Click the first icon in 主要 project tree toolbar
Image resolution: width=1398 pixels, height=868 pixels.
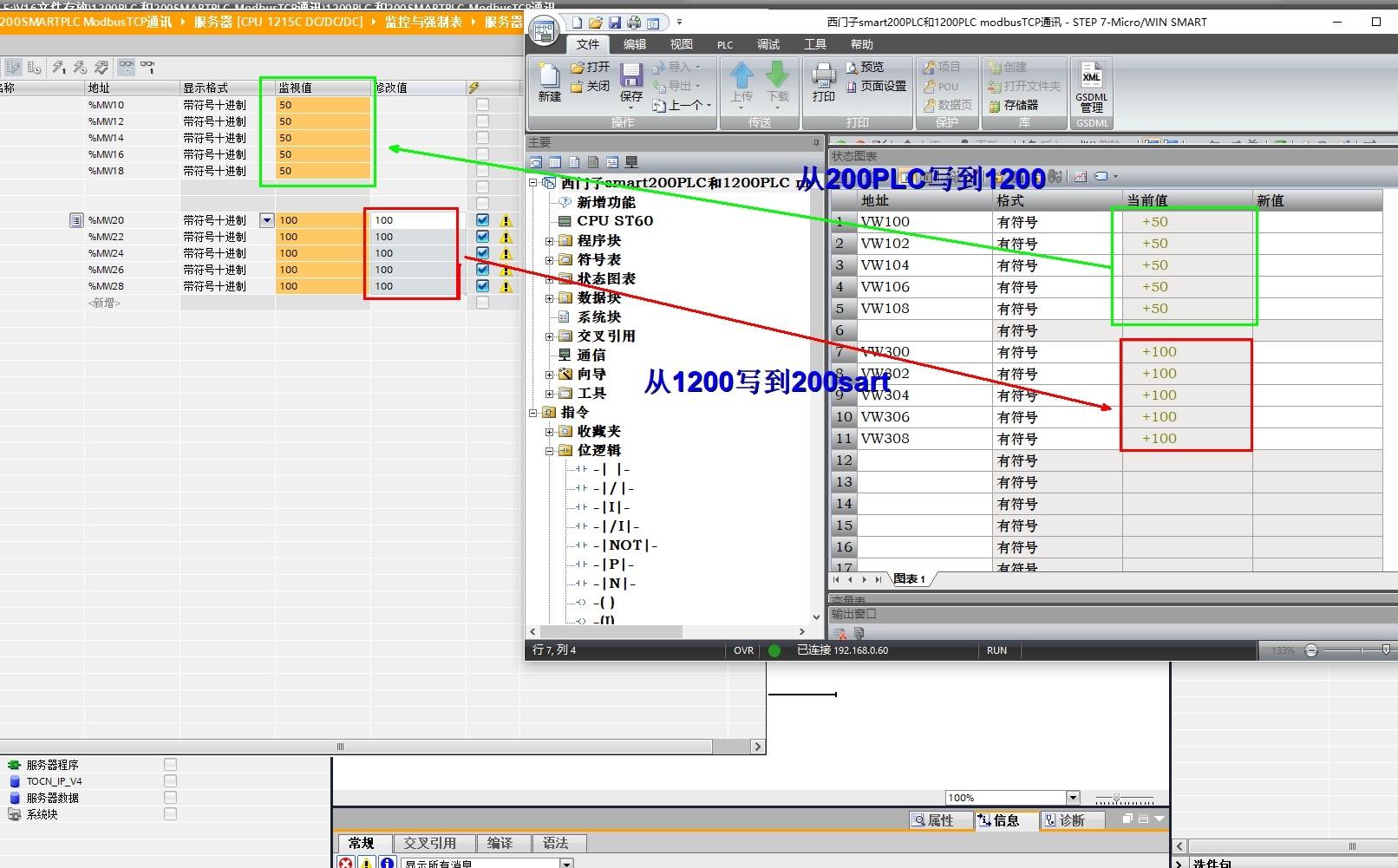pyautogui.click(x=536, y=162)
